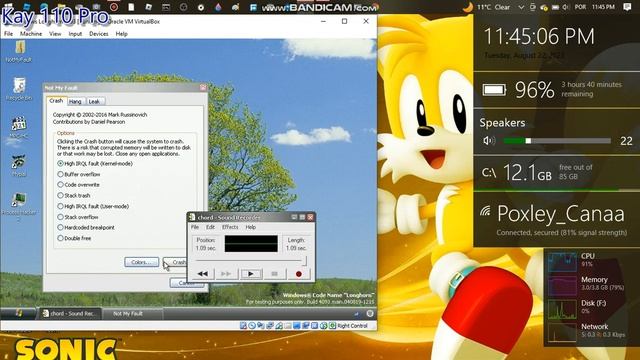
Task: Click VirtualBox shared folders status icon
Action: point(288,326)
